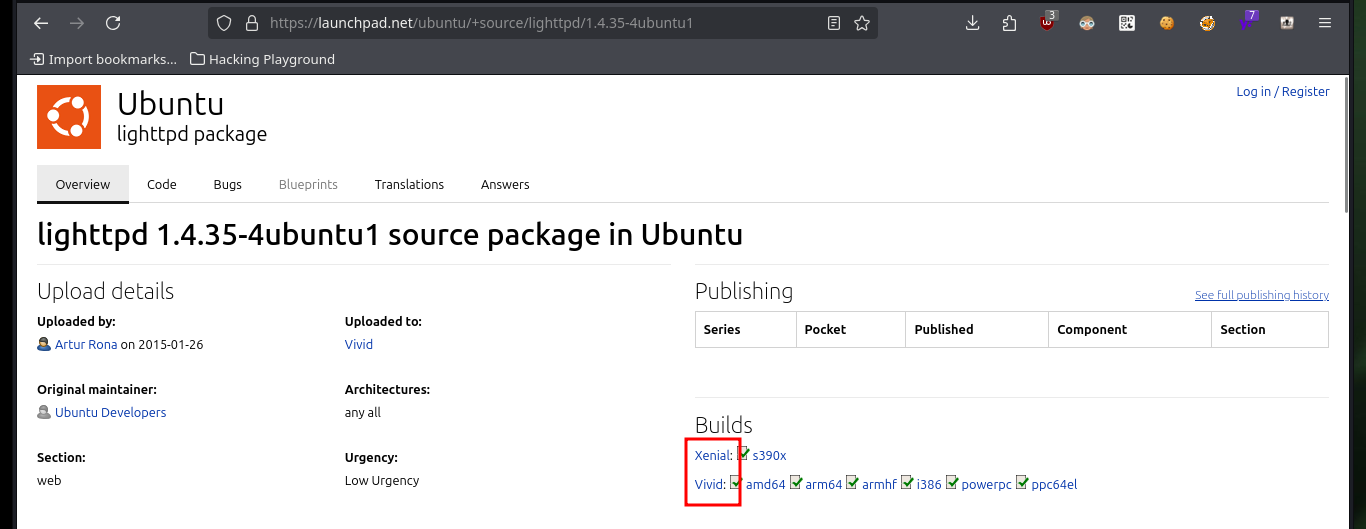
Task: Click the gray picture extension icon
Action: 1287,23
